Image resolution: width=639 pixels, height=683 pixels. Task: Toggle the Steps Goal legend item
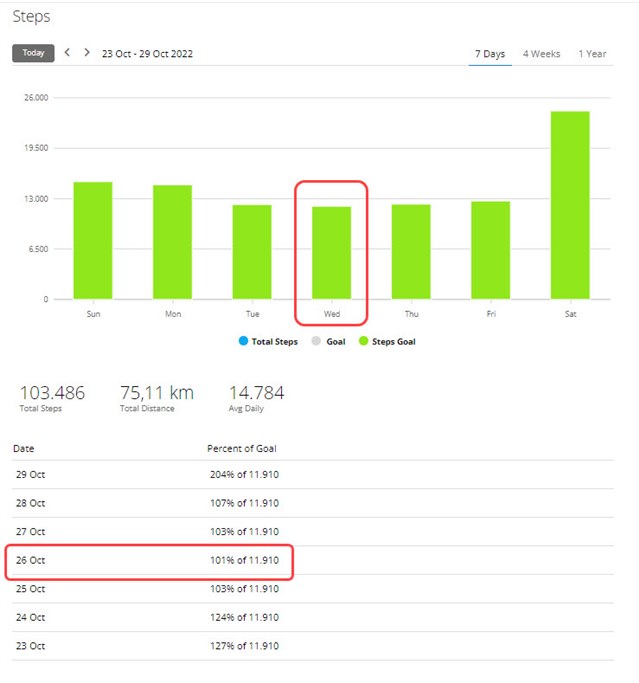(x=387, y=342)
